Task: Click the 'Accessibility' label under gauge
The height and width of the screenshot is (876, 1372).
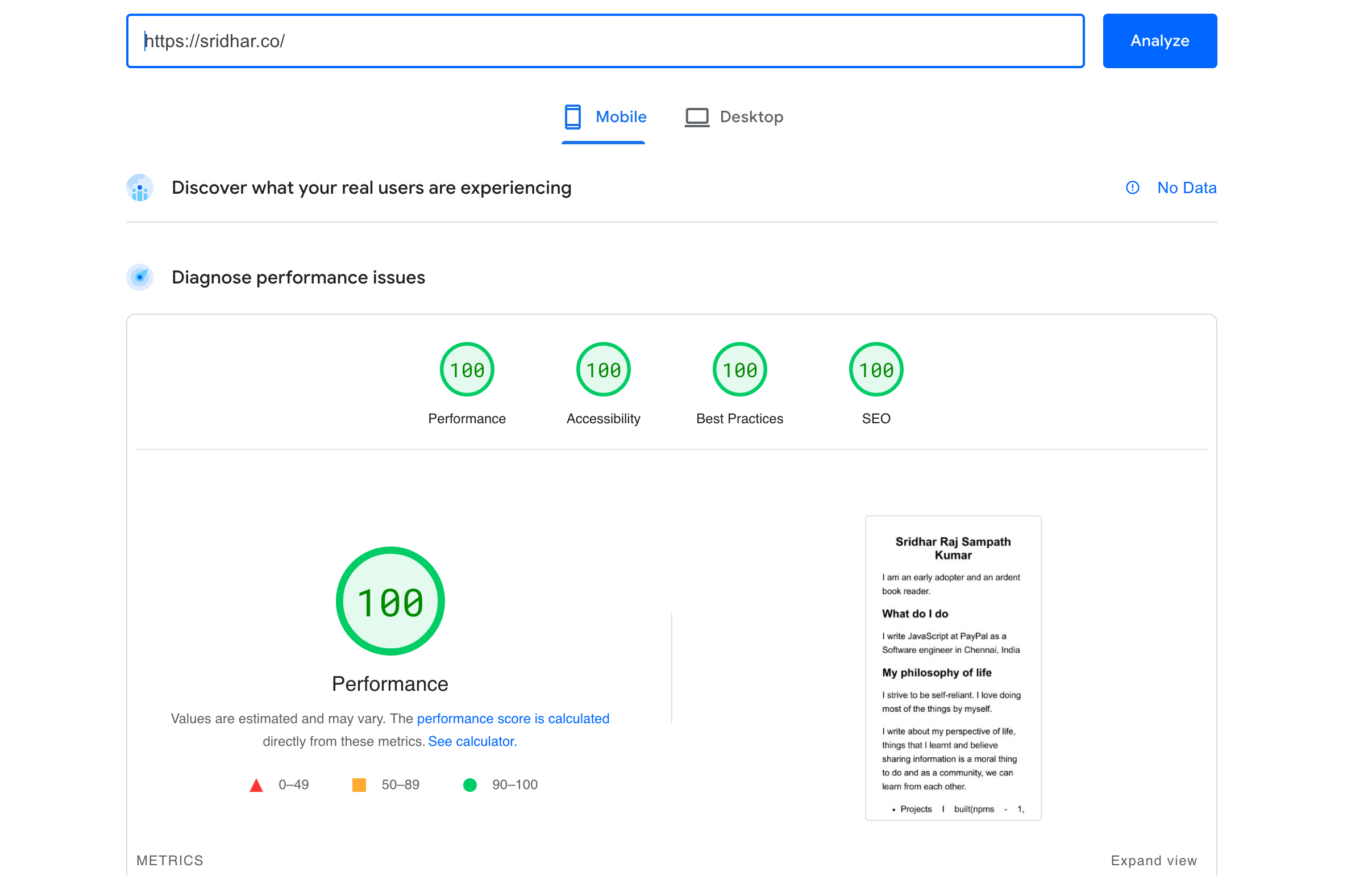Action: [604, 419]
